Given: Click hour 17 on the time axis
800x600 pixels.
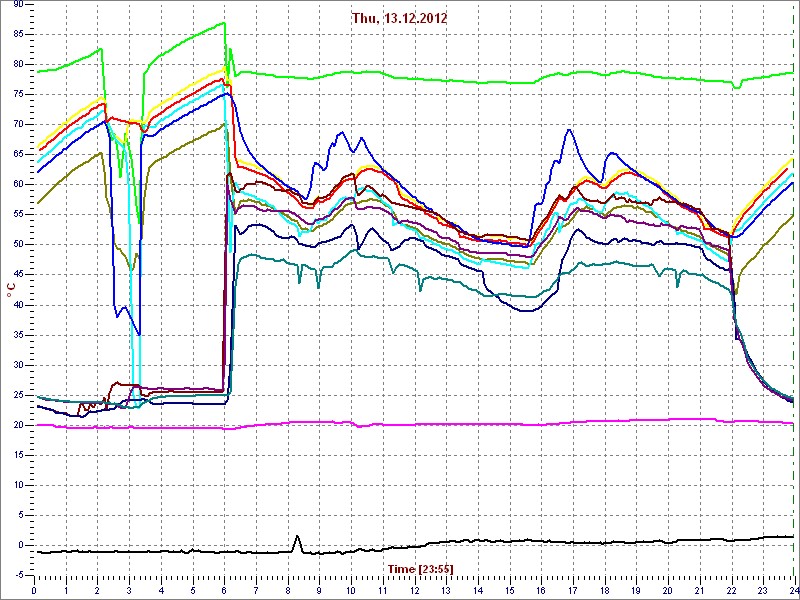Looking at the screenshot, I should pyautogui.click(x=573, y=590).
